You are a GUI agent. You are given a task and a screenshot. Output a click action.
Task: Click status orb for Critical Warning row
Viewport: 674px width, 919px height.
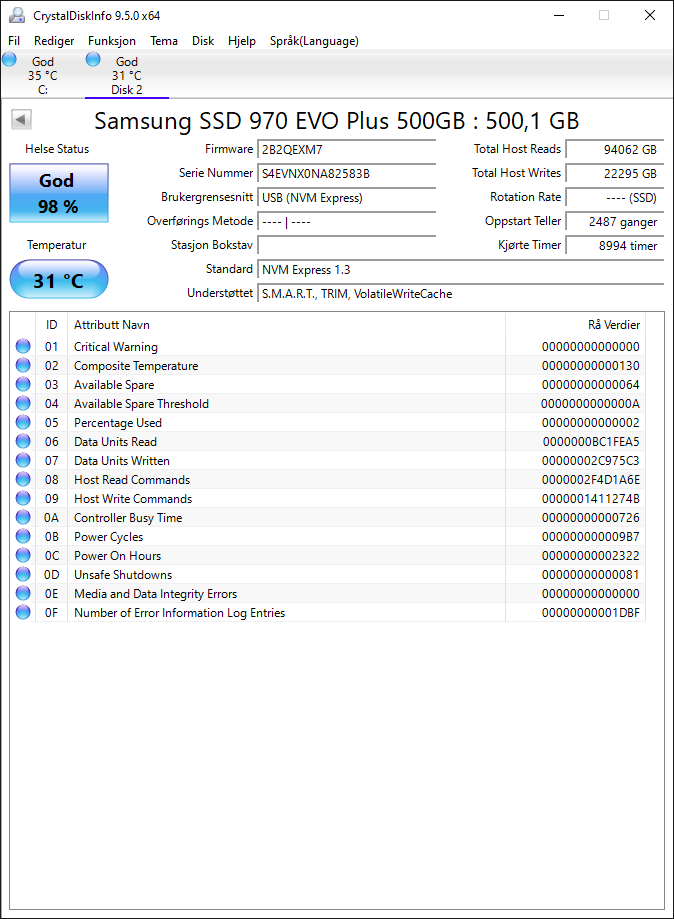23,346
